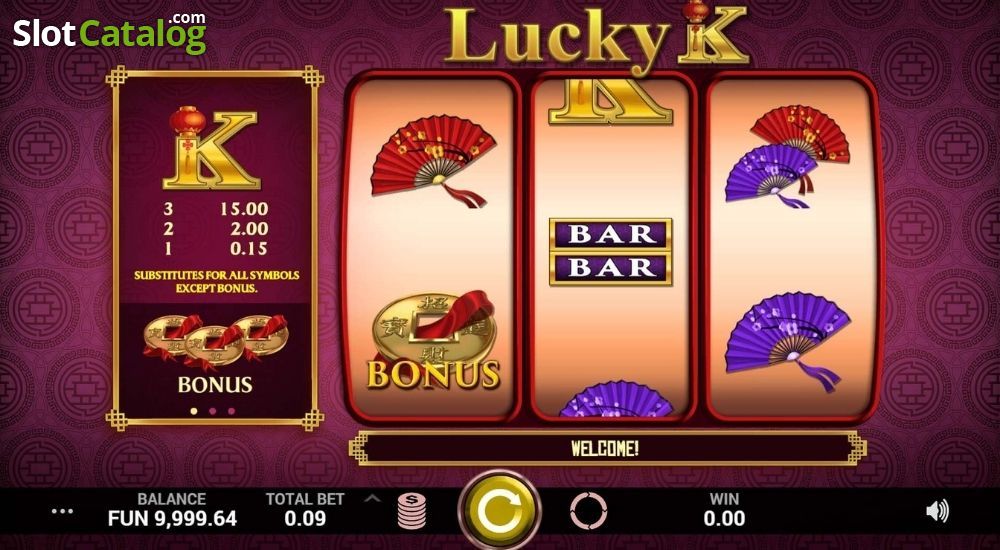Mute the game sound speaker icon
Viewport: 1000px width, 550px height.
pyautogui.click(x=937, y=511)
